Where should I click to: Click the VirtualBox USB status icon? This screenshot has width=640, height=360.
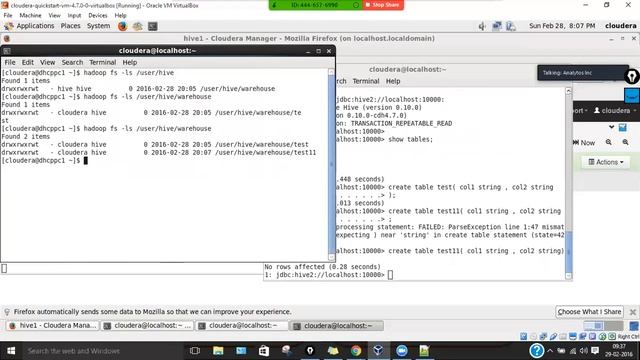point(553,337)
